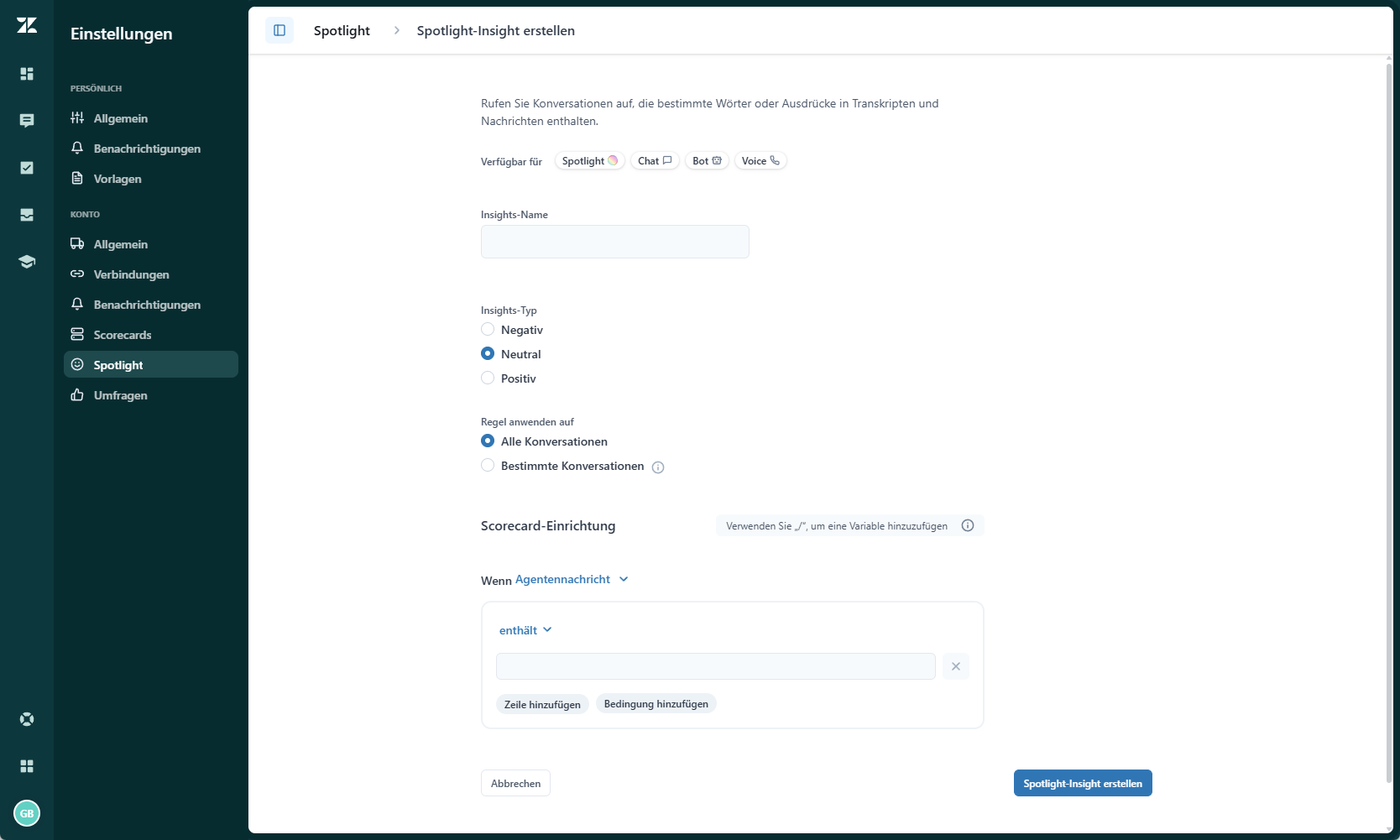Click the GB user avatar
This screenshot has width=1400, height=840.
click(27, 813)
